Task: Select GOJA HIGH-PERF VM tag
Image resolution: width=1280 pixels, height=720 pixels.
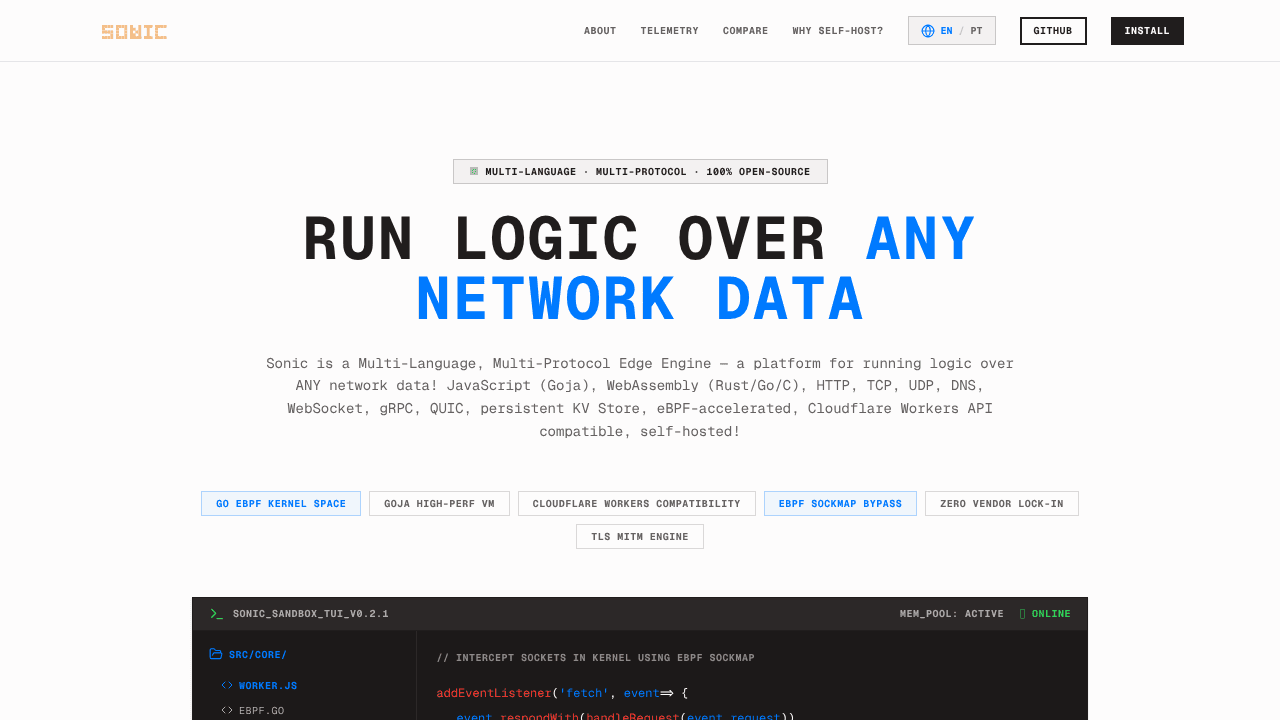Action: [x=439, y=504]
